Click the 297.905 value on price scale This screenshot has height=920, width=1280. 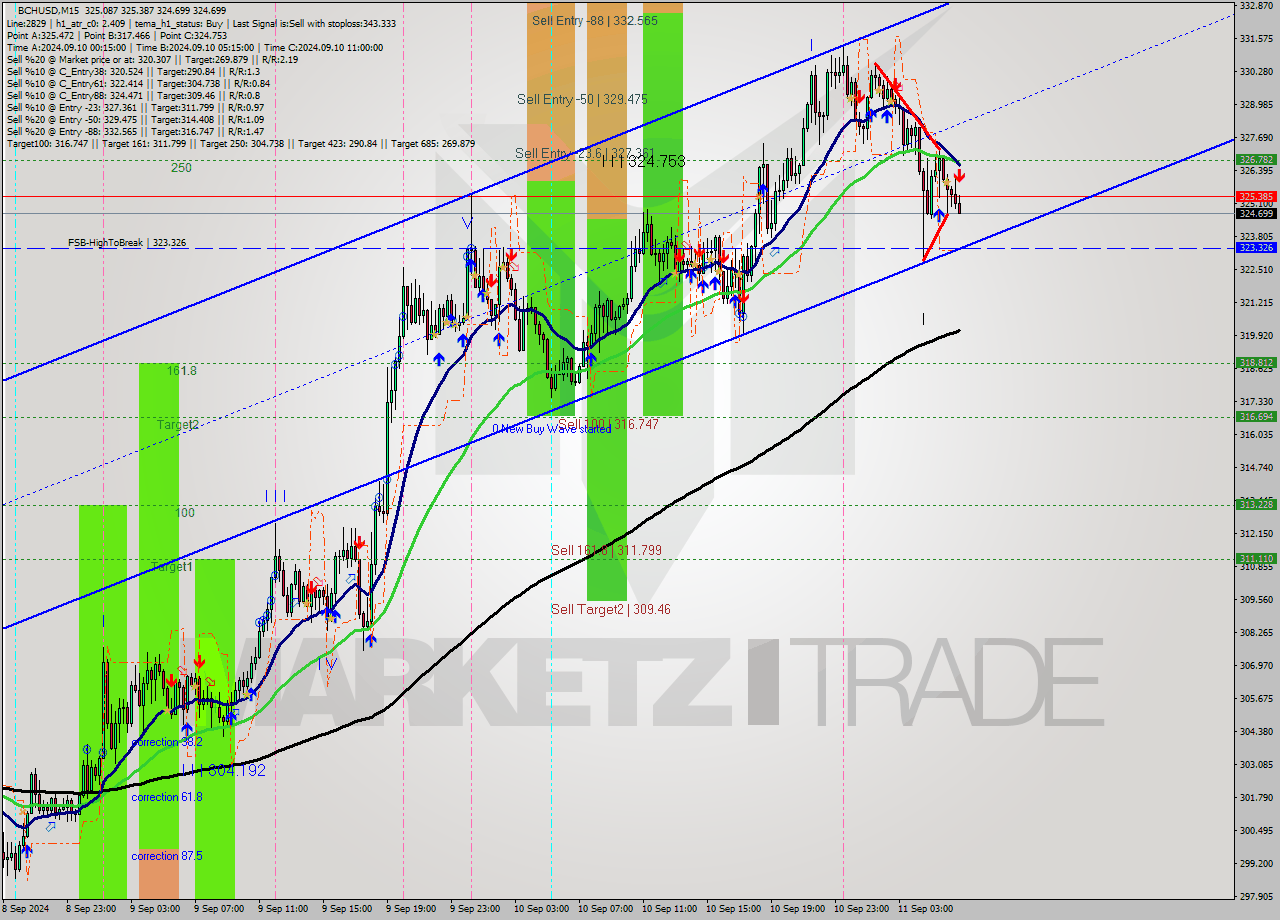pos(1256,896)
